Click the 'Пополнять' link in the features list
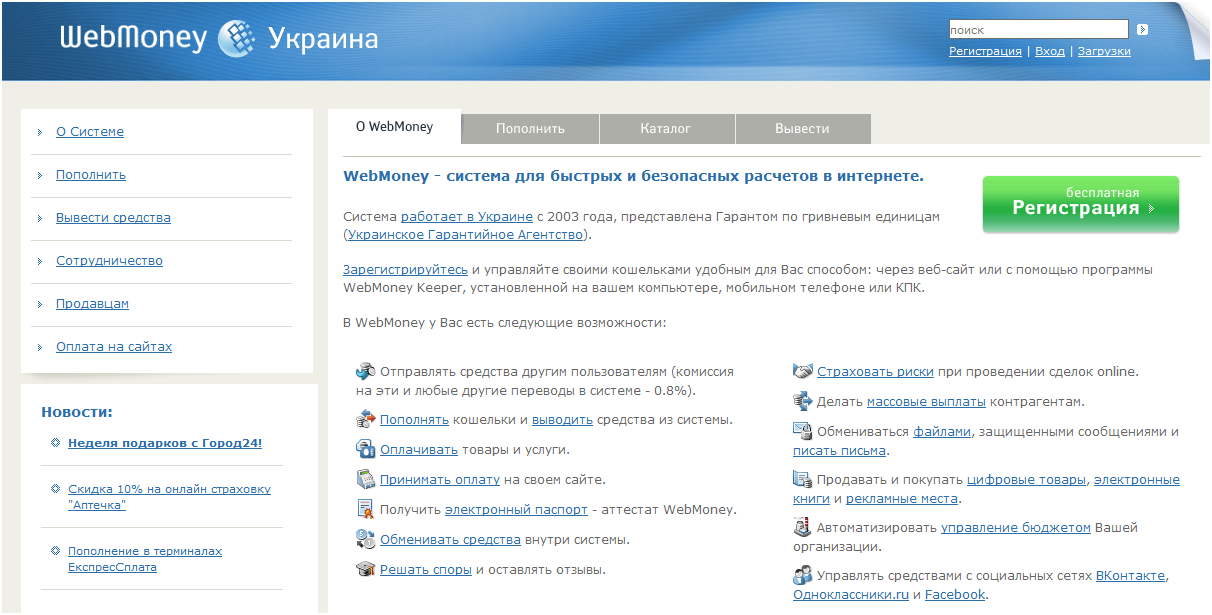Screen dimensions: 1212x615 pos(415,420)
